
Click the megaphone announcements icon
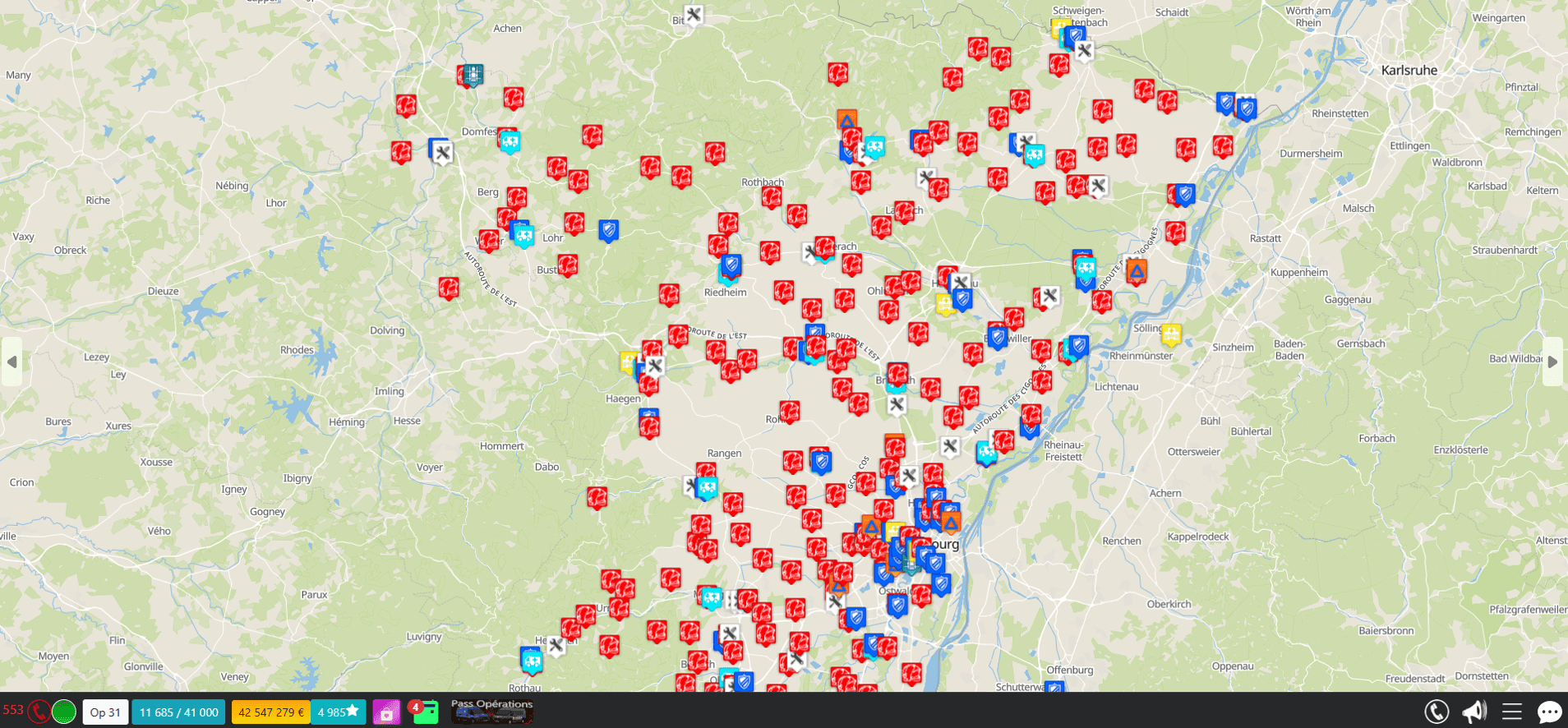click(x=1474, y=712)
